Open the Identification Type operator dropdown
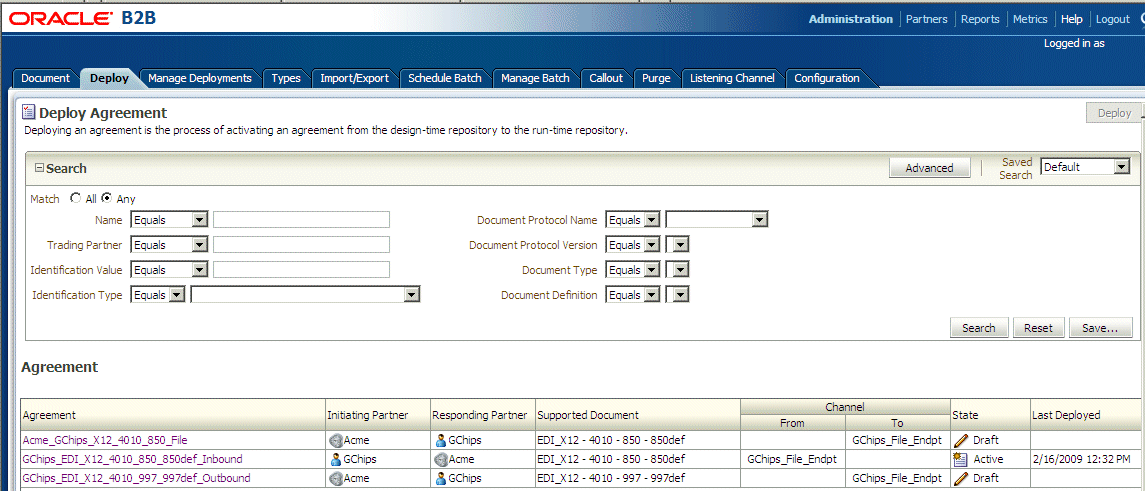The image size is (1145, 491). pos(158,295)
